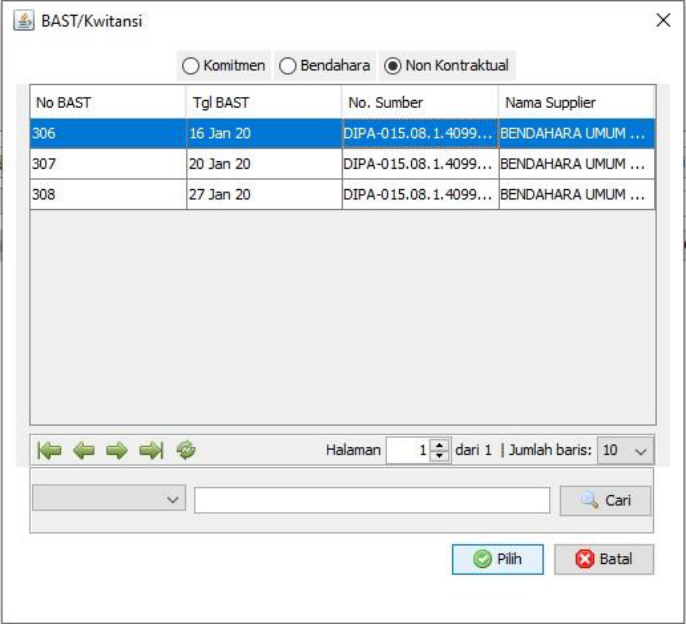Click the Java icon in title bar
The image size is (686, 624).
click(x=23, y=20)
